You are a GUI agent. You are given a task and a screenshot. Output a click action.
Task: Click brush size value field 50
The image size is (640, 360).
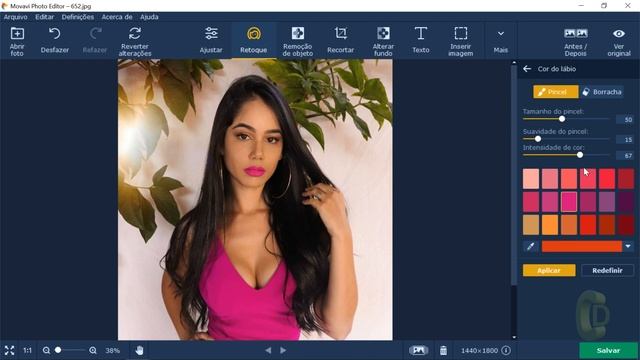tap(625, 120)
